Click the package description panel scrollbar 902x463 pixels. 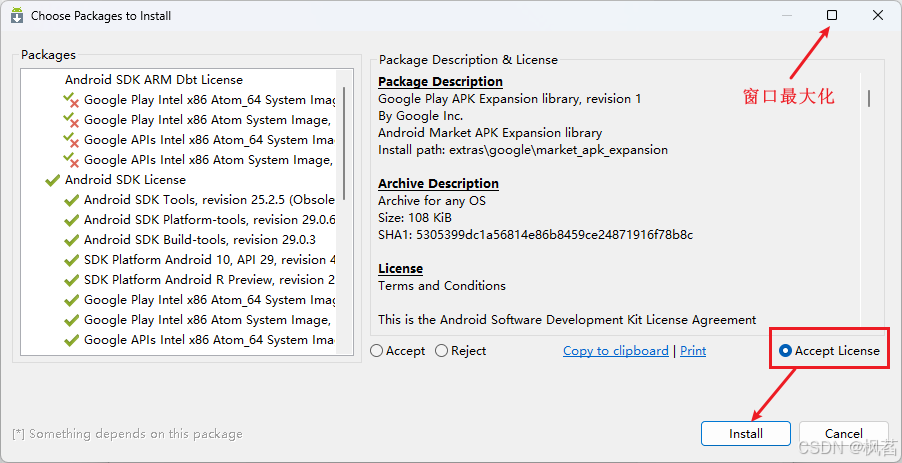tap(868, 98)
